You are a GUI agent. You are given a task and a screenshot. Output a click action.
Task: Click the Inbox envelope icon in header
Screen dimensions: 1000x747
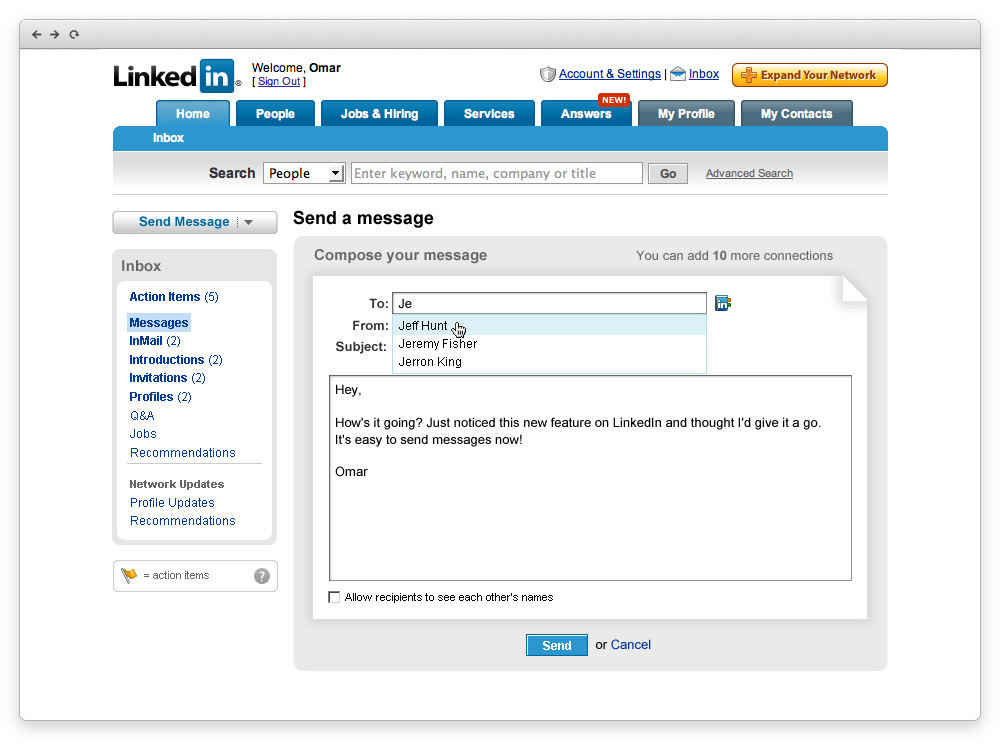point(678,74)
